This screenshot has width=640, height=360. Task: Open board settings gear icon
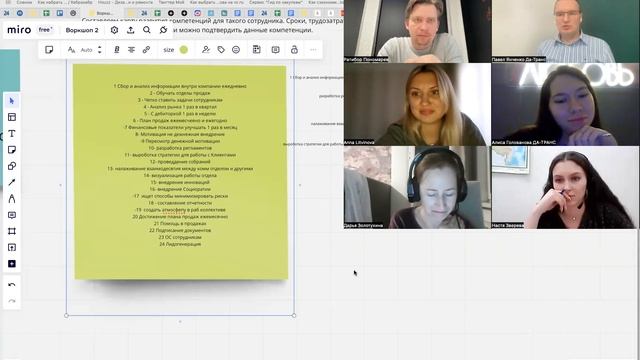tap(114, 30)
